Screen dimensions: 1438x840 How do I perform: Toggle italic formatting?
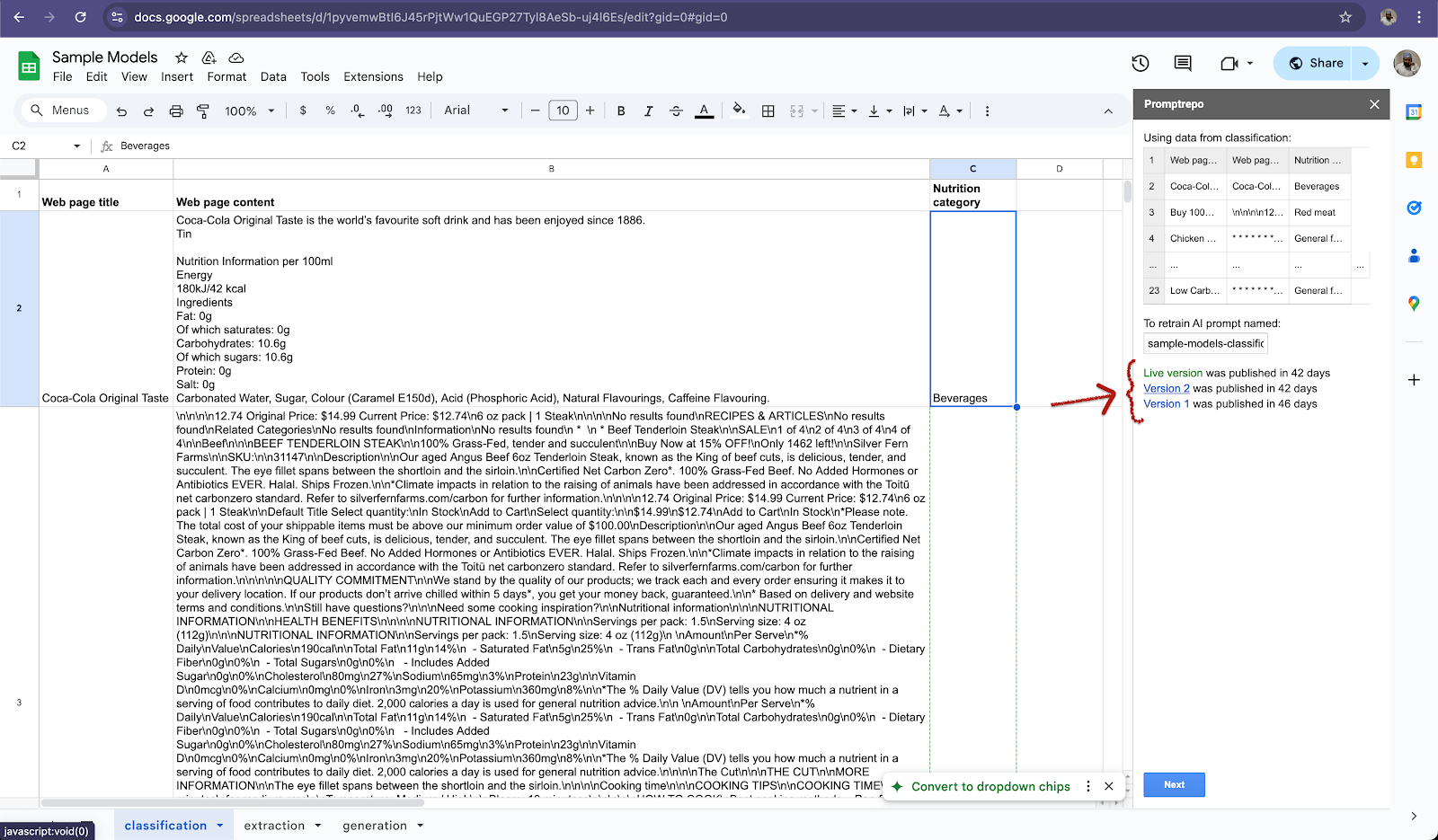[x=648, y=111]
